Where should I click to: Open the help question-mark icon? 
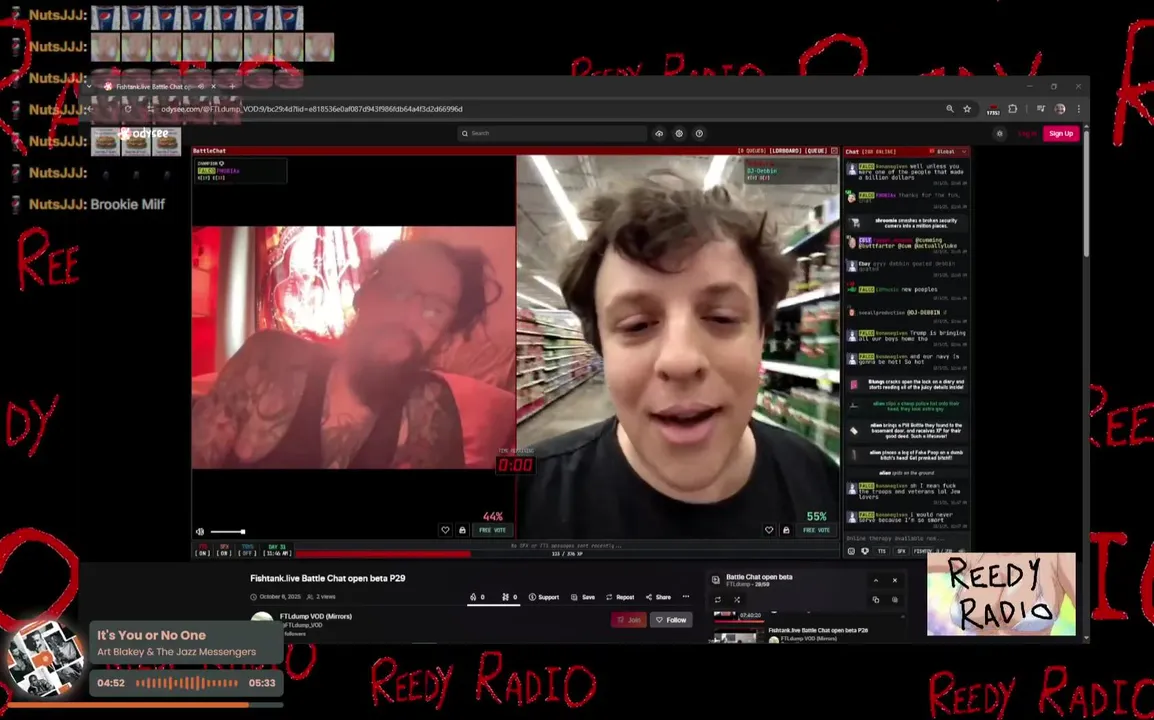(x=699, y=133)
